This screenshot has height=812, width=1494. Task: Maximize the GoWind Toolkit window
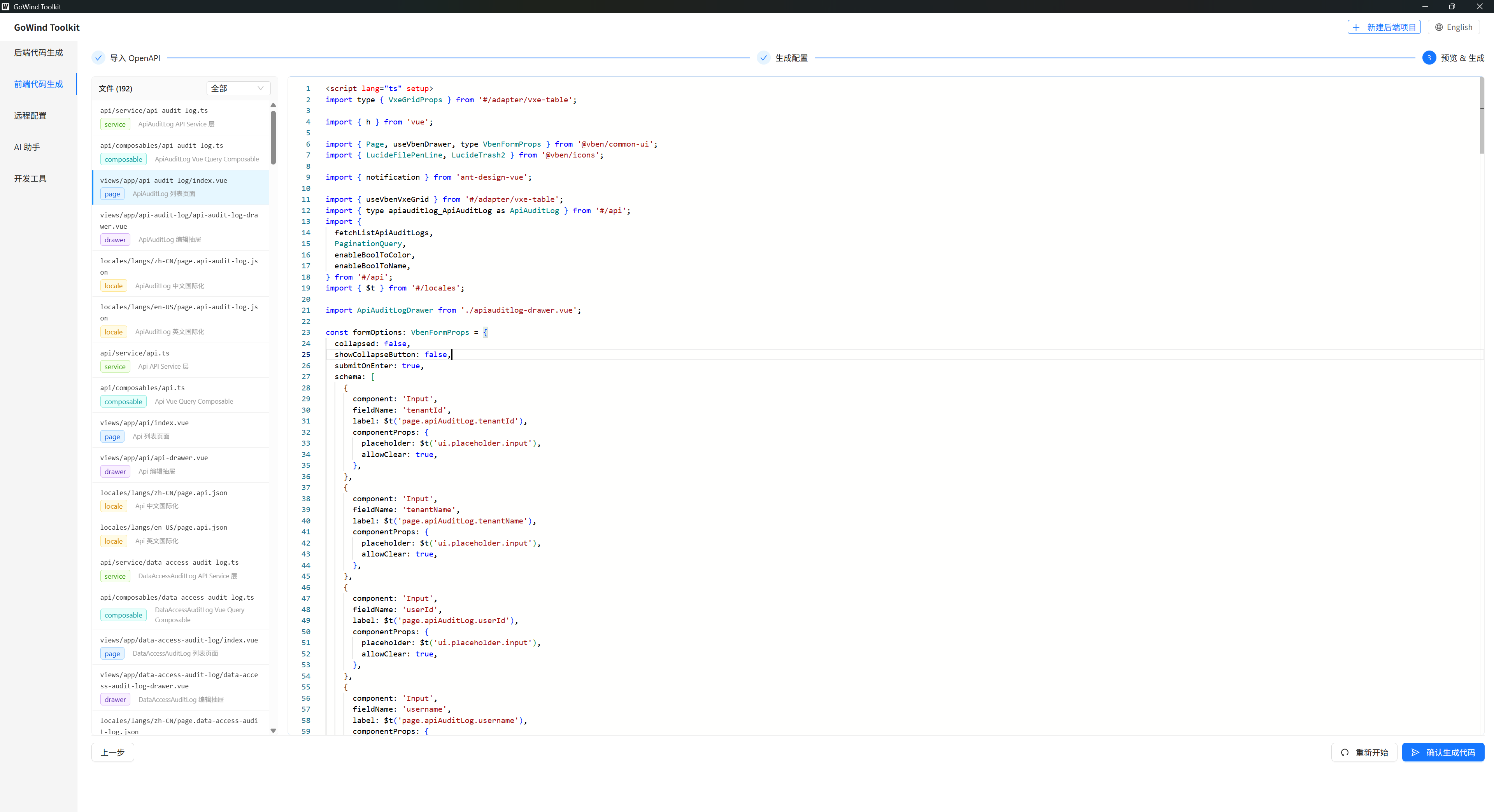tap(1452, 6)
